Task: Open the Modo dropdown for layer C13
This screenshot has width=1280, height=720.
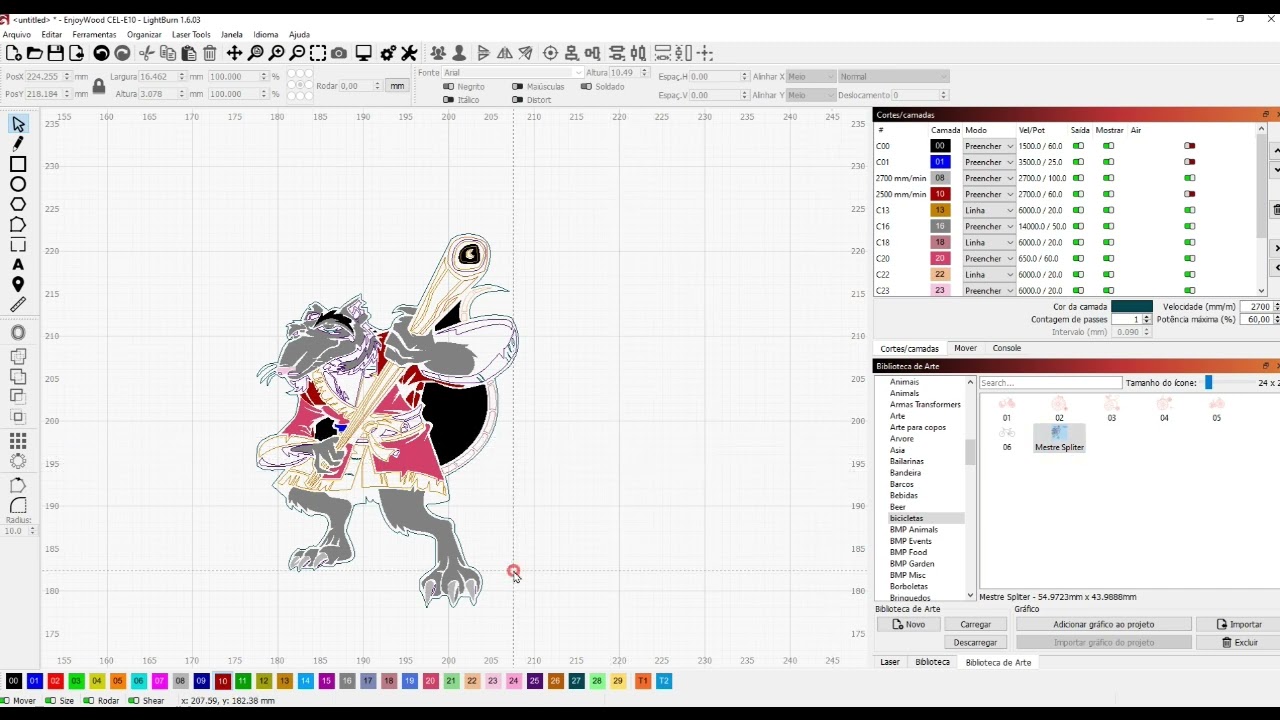Action: click(x=989, y=210)
